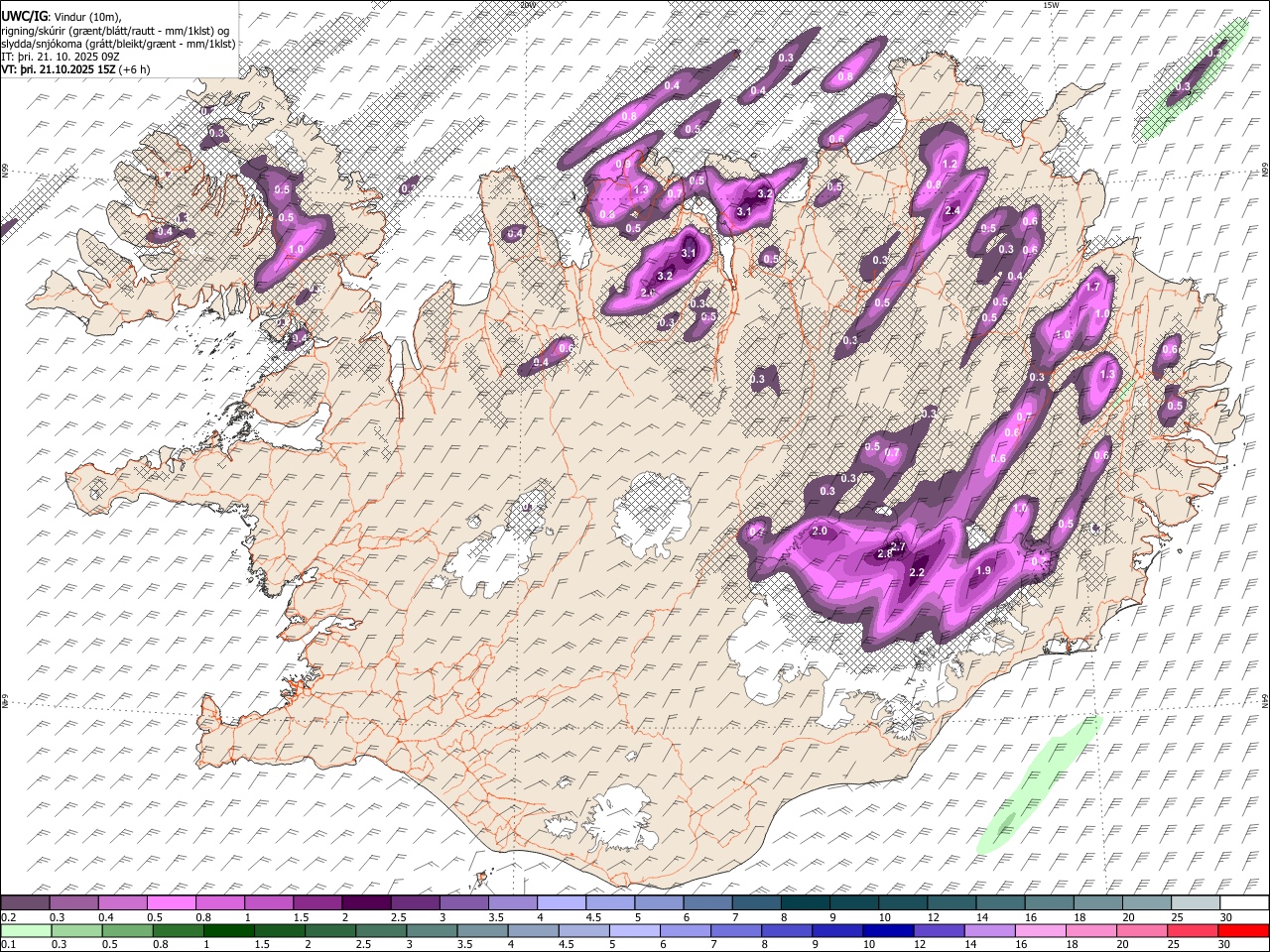
Task: Click the 2.7 precipitation value on the map
Action: pyautogui.click(x=899, y=546)
